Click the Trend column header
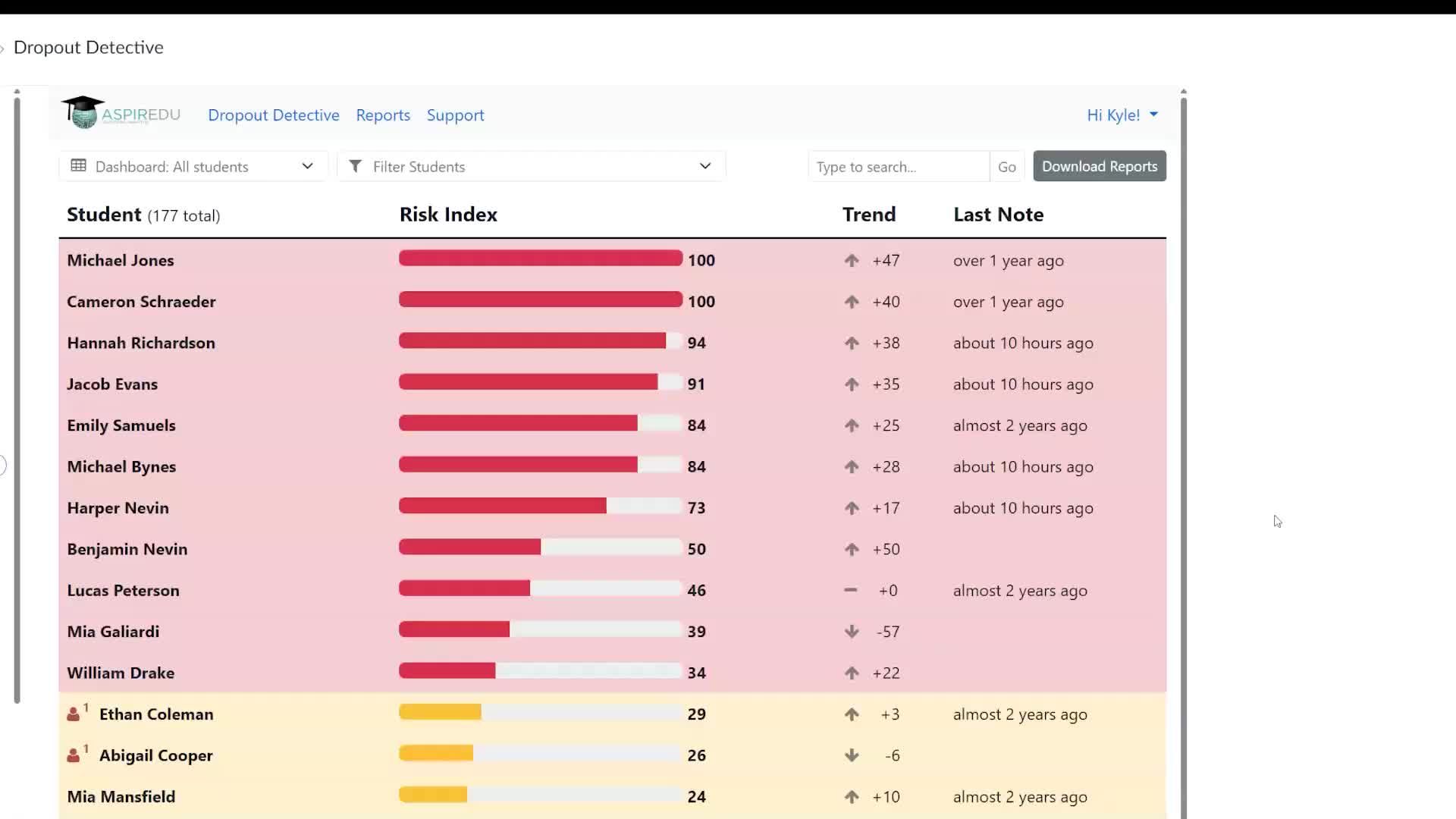Viewport: 1456px width, 819px height. [x=869, y=215]
